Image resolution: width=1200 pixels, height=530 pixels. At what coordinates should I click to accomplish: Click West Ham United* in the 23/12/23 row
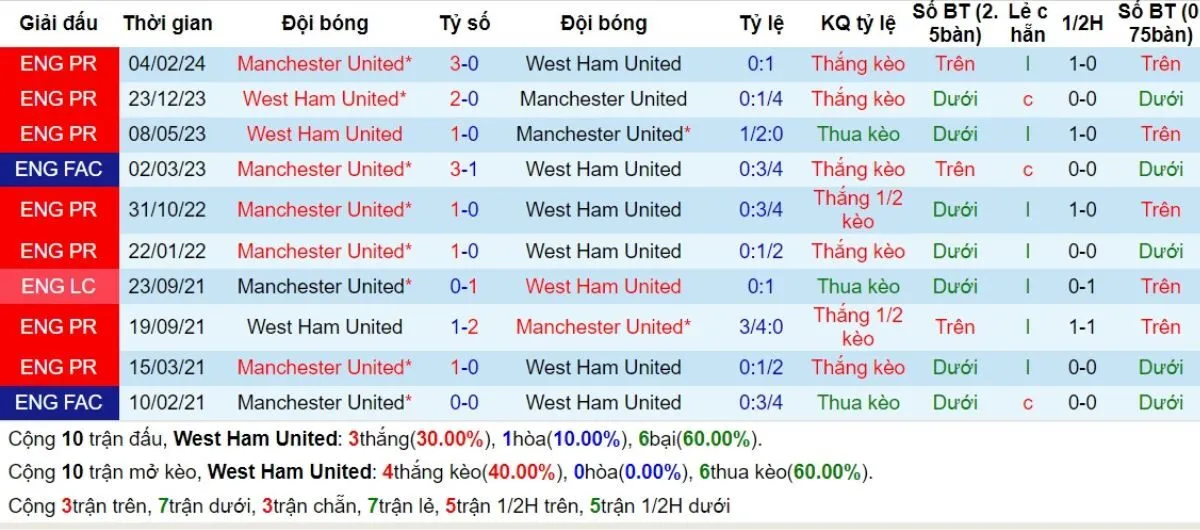[324, 99]
